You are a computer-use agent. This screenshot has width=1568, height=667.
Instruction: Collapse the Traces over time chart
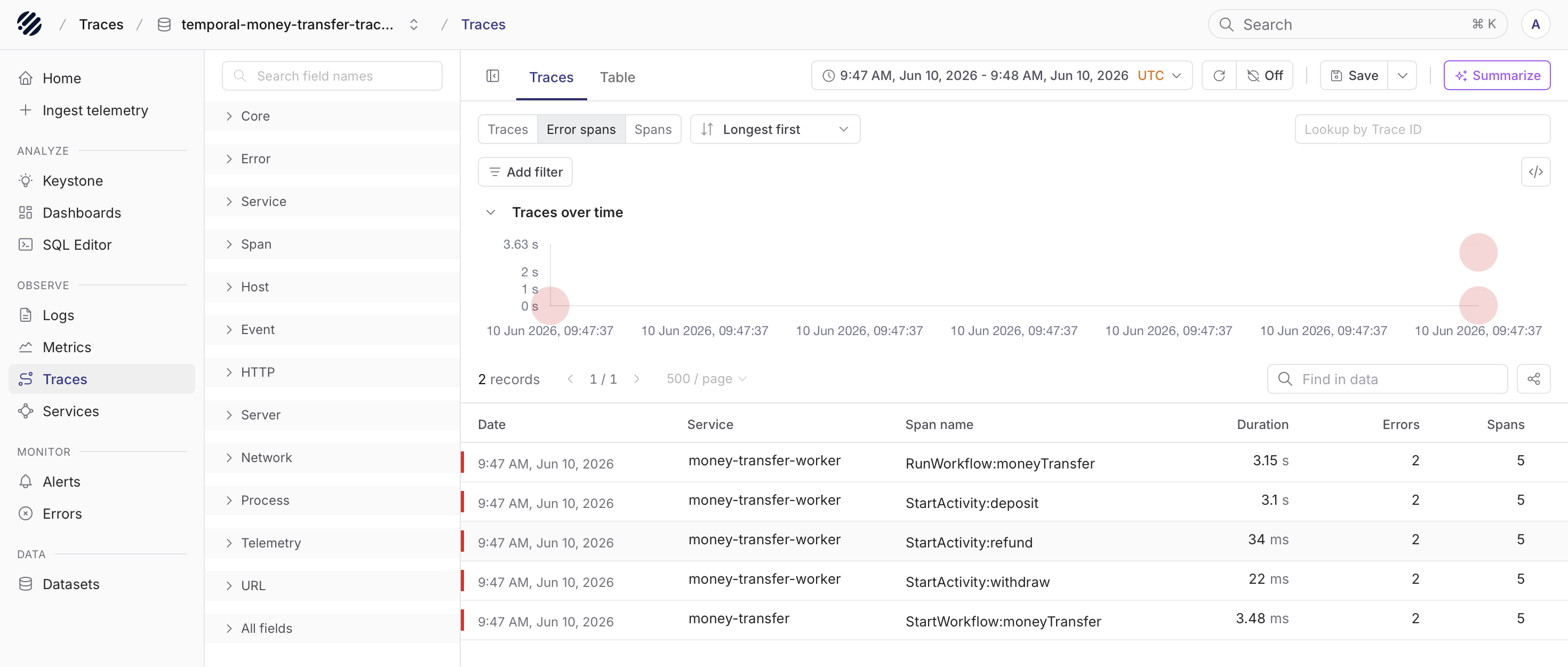pyautogui.click(x=491, y=212)
